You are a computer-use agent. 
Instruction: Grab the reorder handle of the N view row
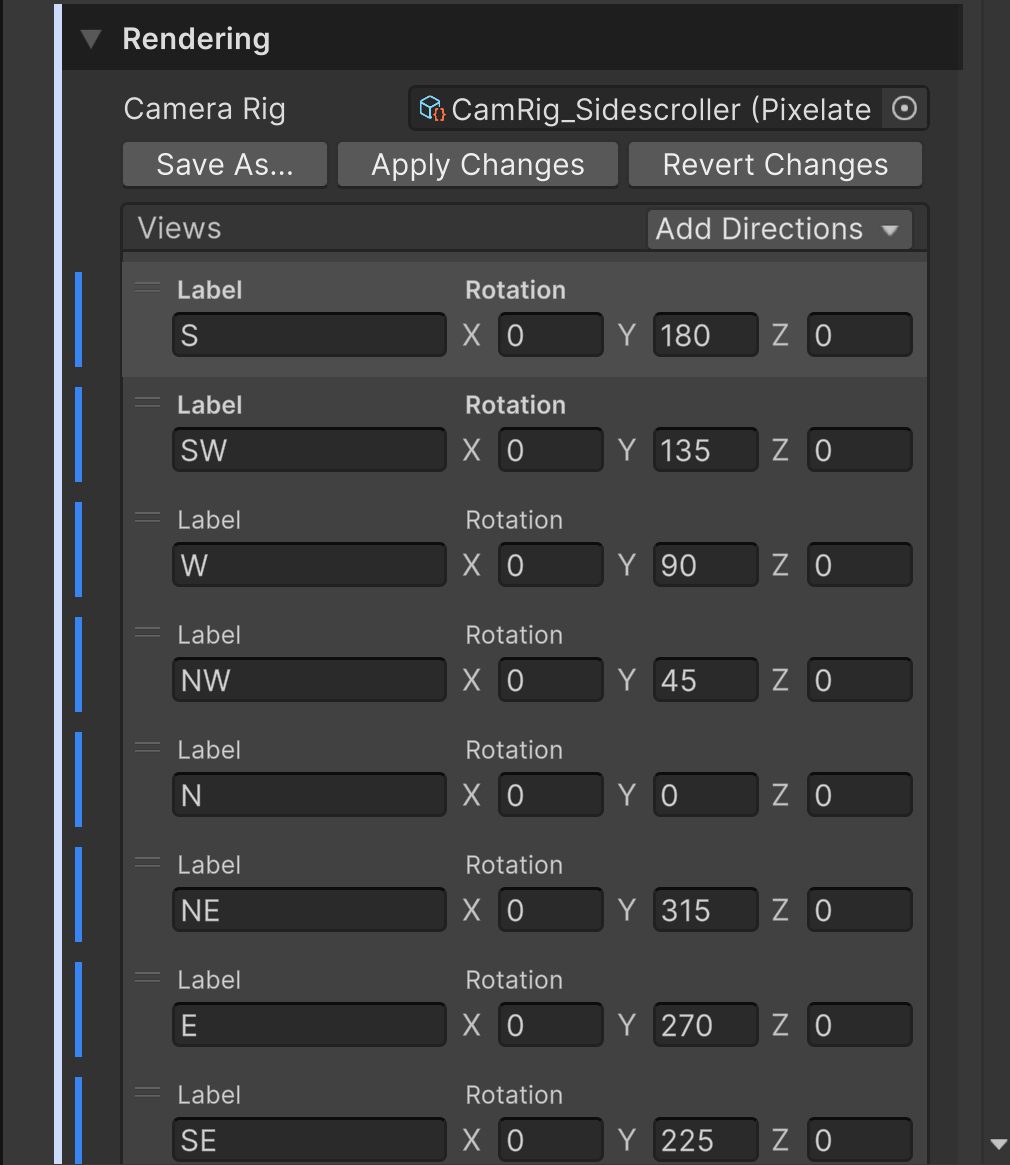point(147,747)
